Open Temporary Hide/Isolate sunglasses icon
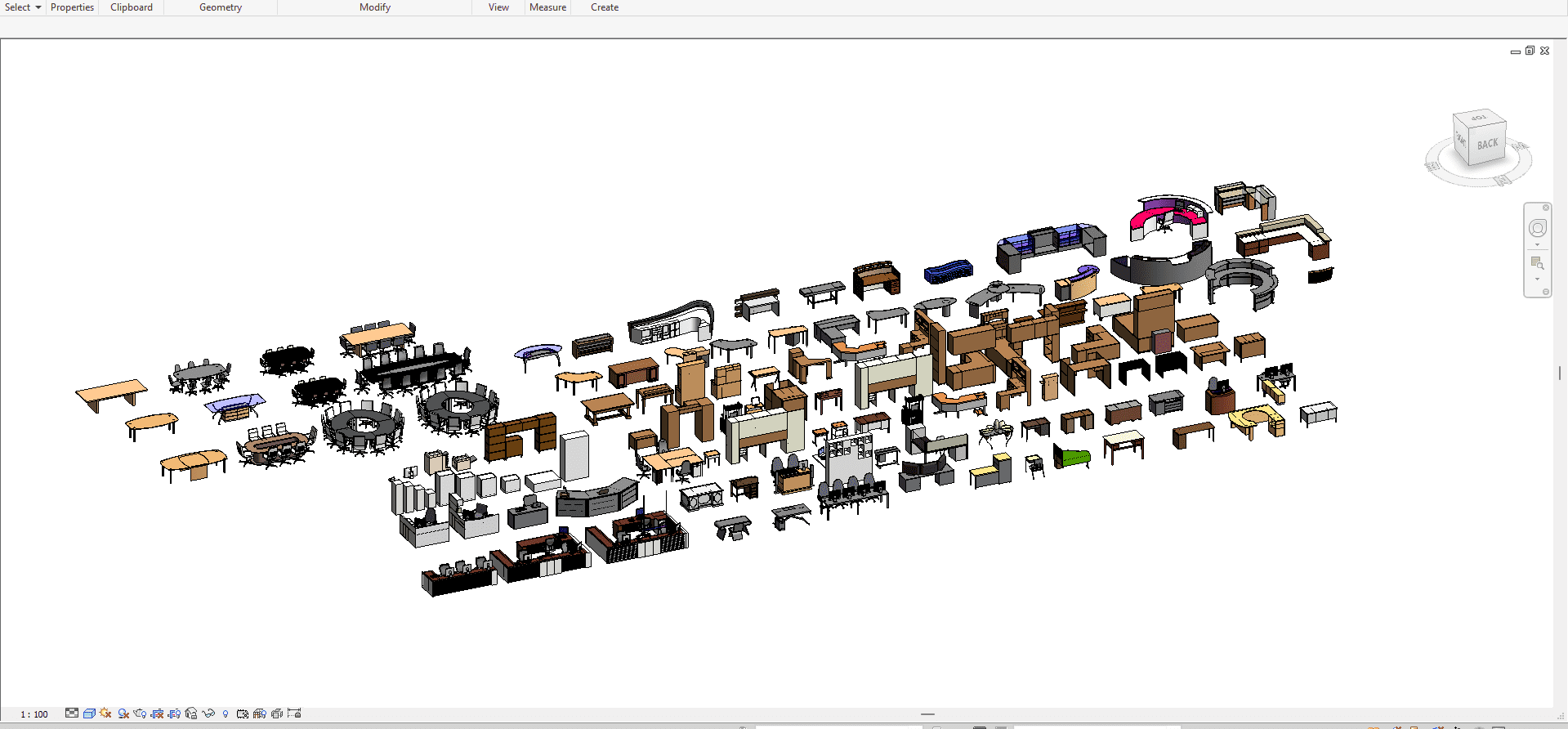This screenshot has height=729, width=1568. [208, 713]
